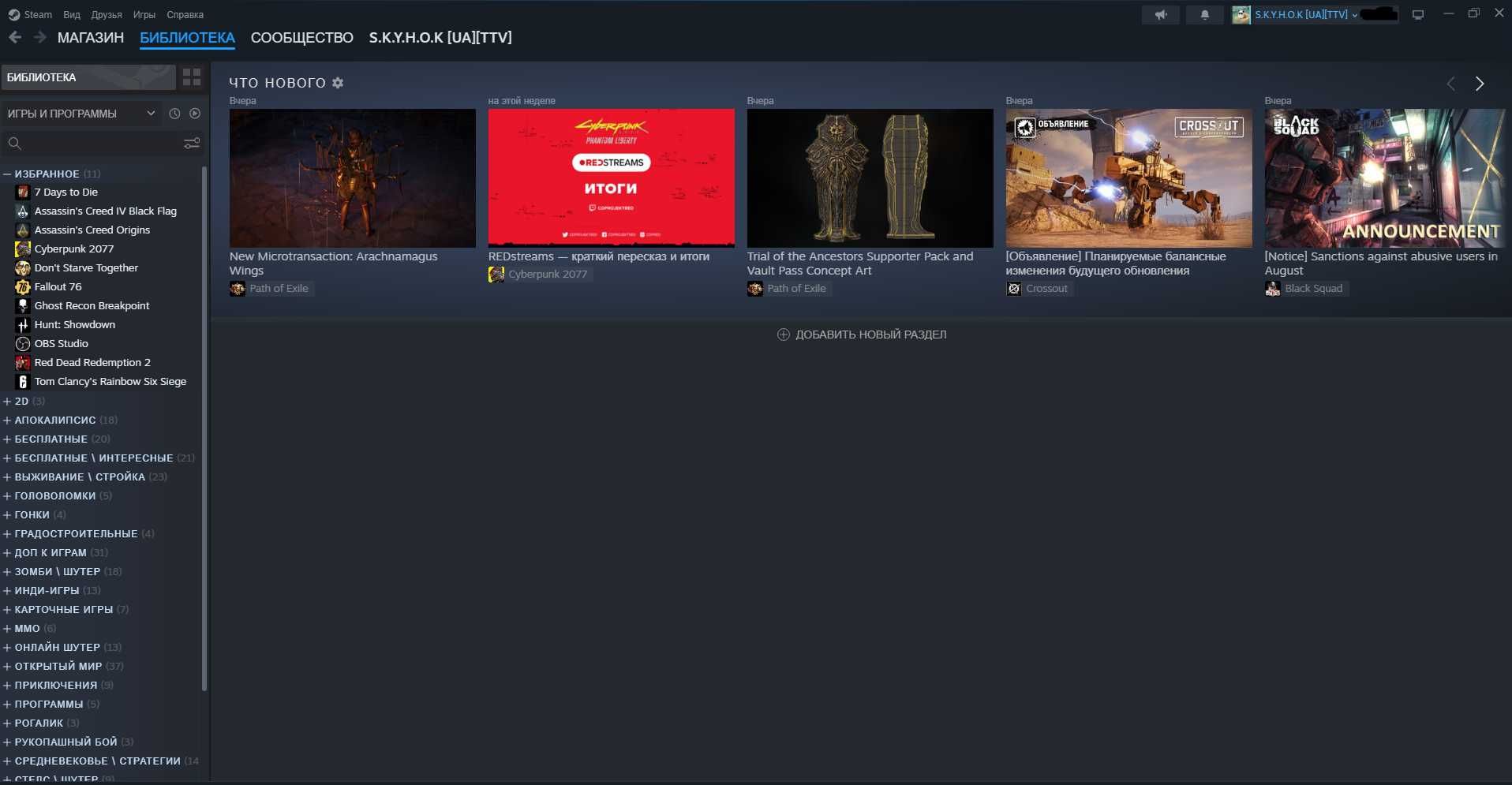1512x785 pixels.
Task: Go to МАГАЗИН tab
Action: coord(91,37)
